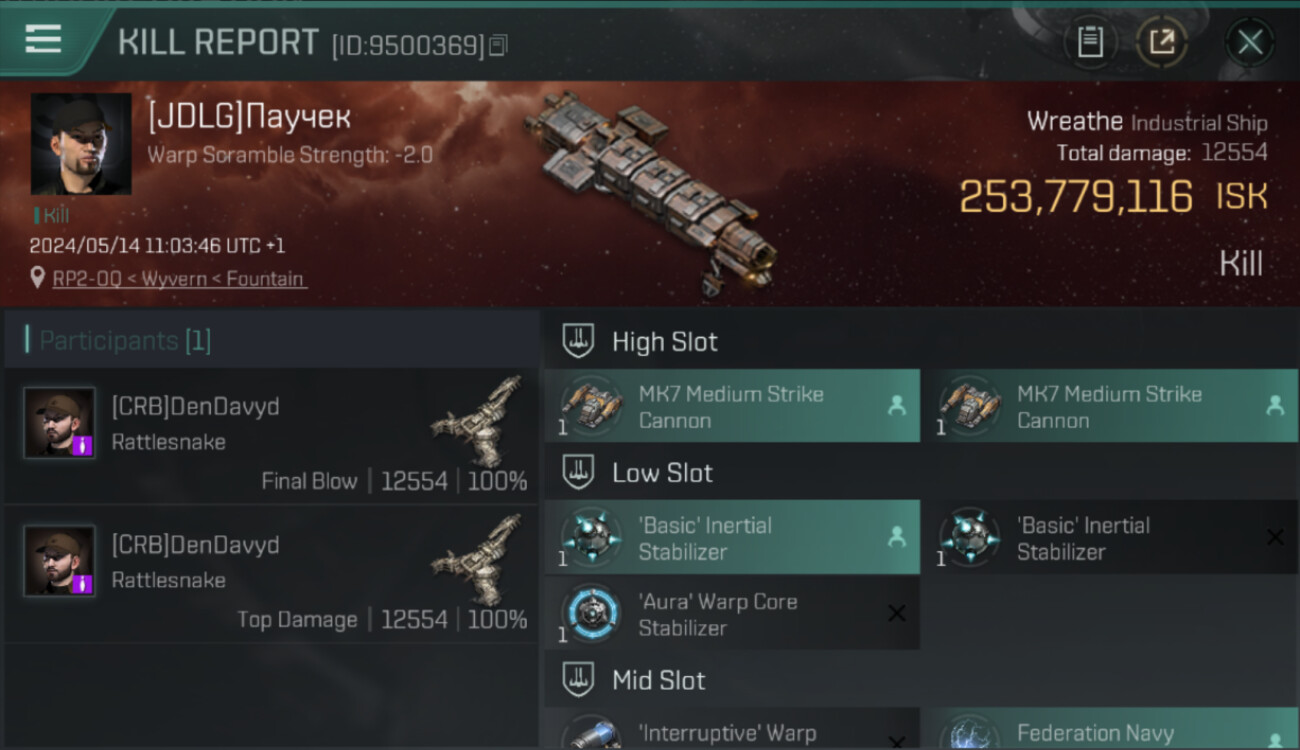Open RP2-OQ < Wyvern < Fountain location link

pyautogui.click(x=179, y=279)
